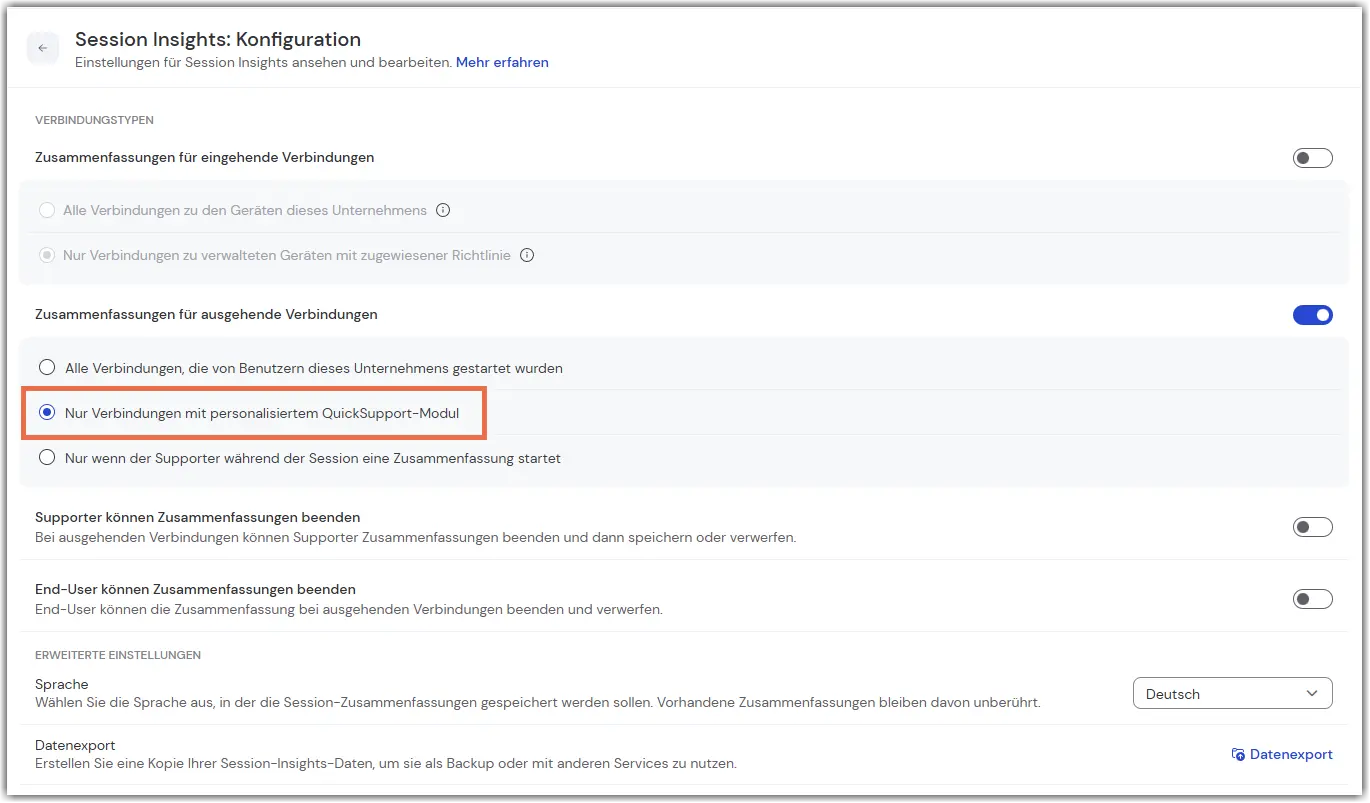Image resolution: width=1370 pixels, height=803 pixels.
Task: Select 'Nur Verbindungen zu verwalteten Geräten' radio
Action: click(46, 256)
